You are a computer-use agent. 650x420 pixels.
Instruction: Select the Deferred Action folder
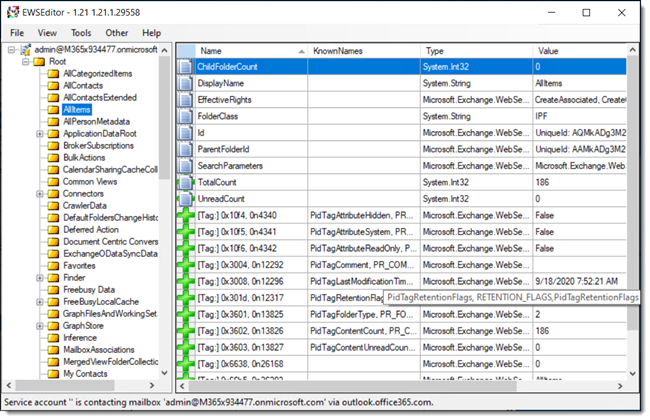coord(91,230)
